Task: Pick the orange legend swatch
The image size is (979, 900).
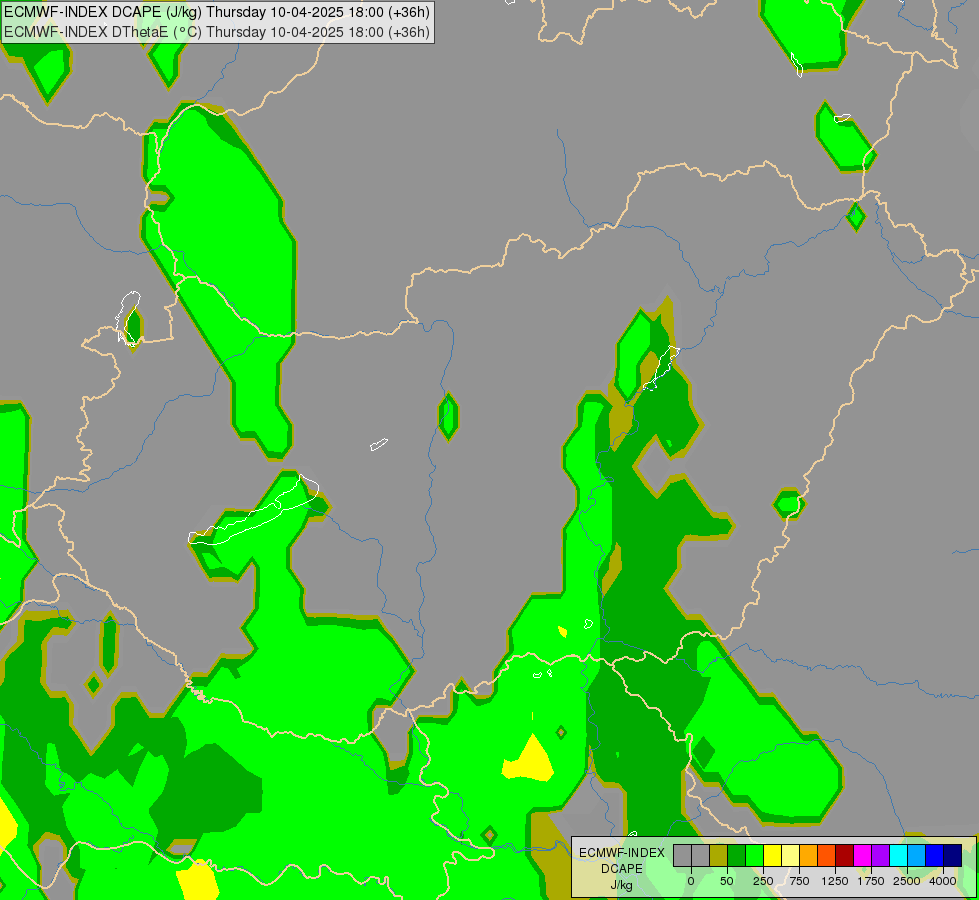Action: [x=809, y=855]
